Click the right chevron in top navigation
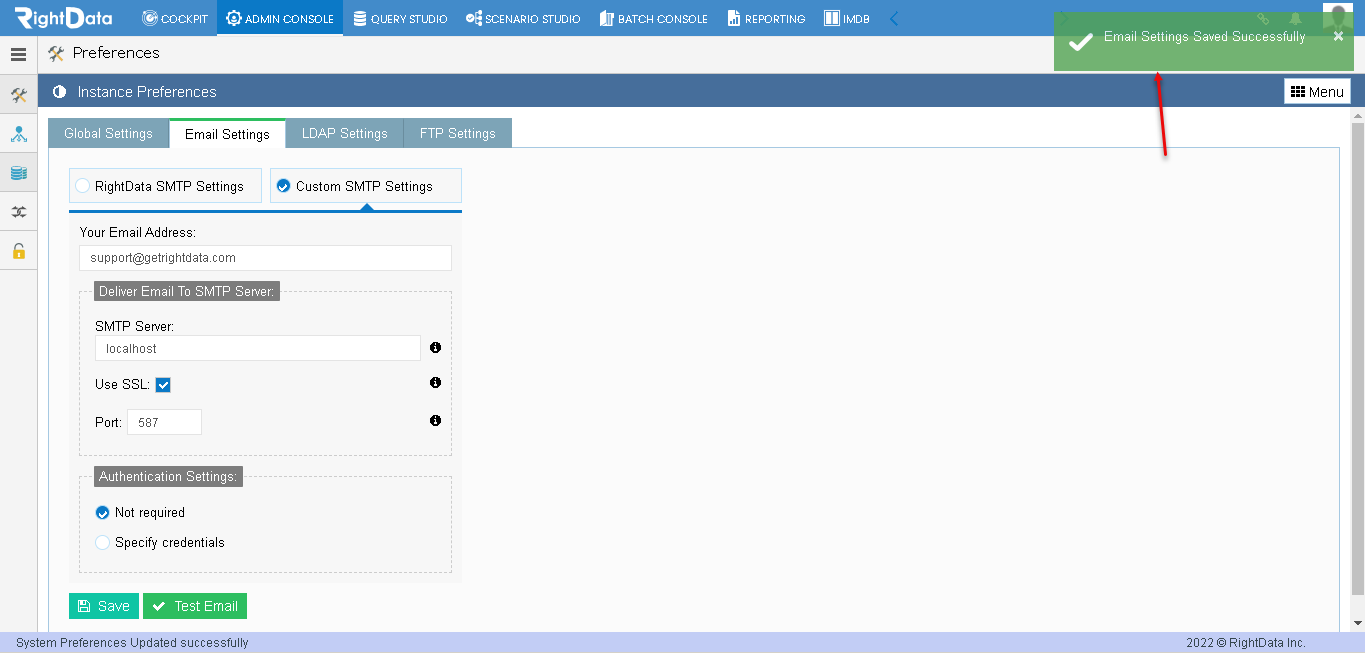Viewport: 1365px width, 653px height. (x=1064, y=18)
